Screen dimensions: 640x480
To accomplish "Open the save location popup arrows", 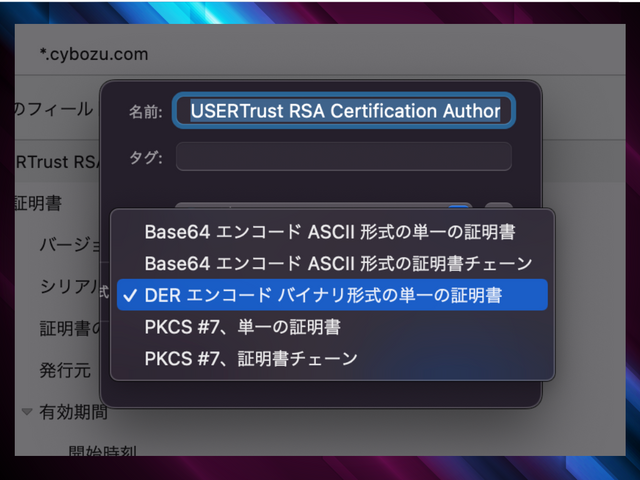I will tap(460, 207).
